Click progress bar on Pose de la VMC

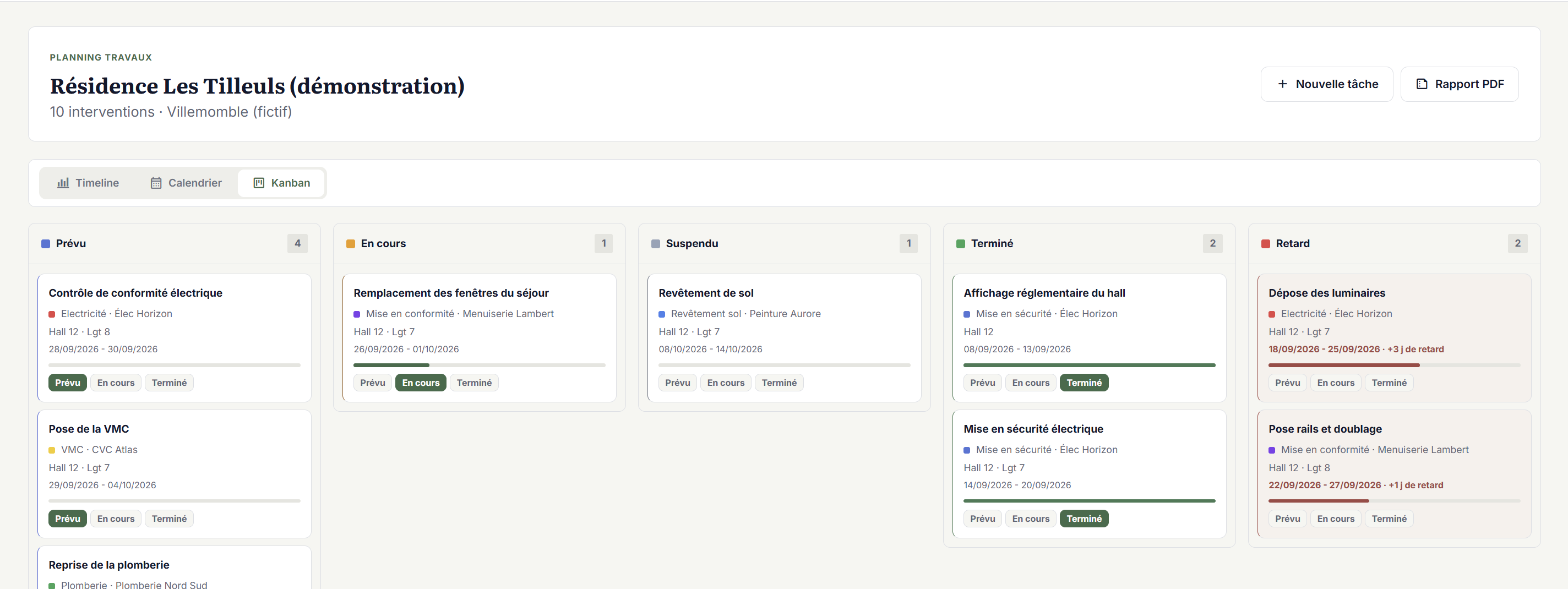tap(175, 501)
